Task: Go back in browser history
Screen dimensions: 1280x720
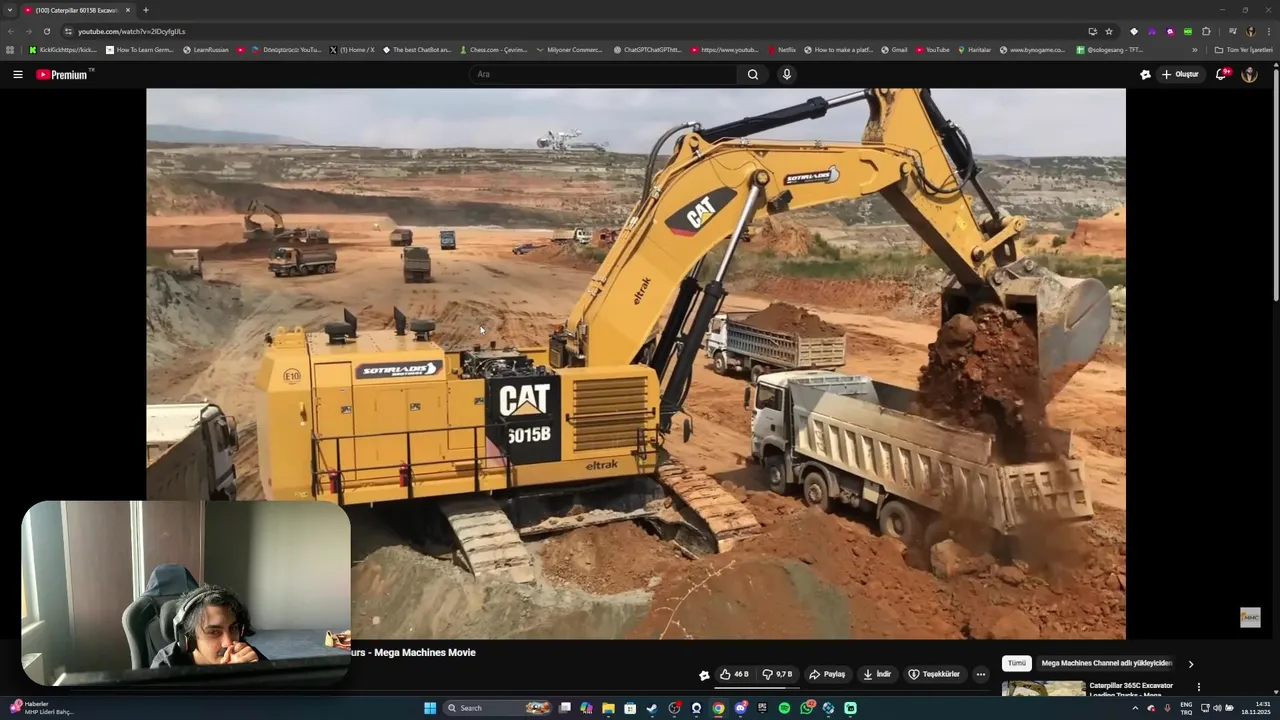Action: (11, 31)
